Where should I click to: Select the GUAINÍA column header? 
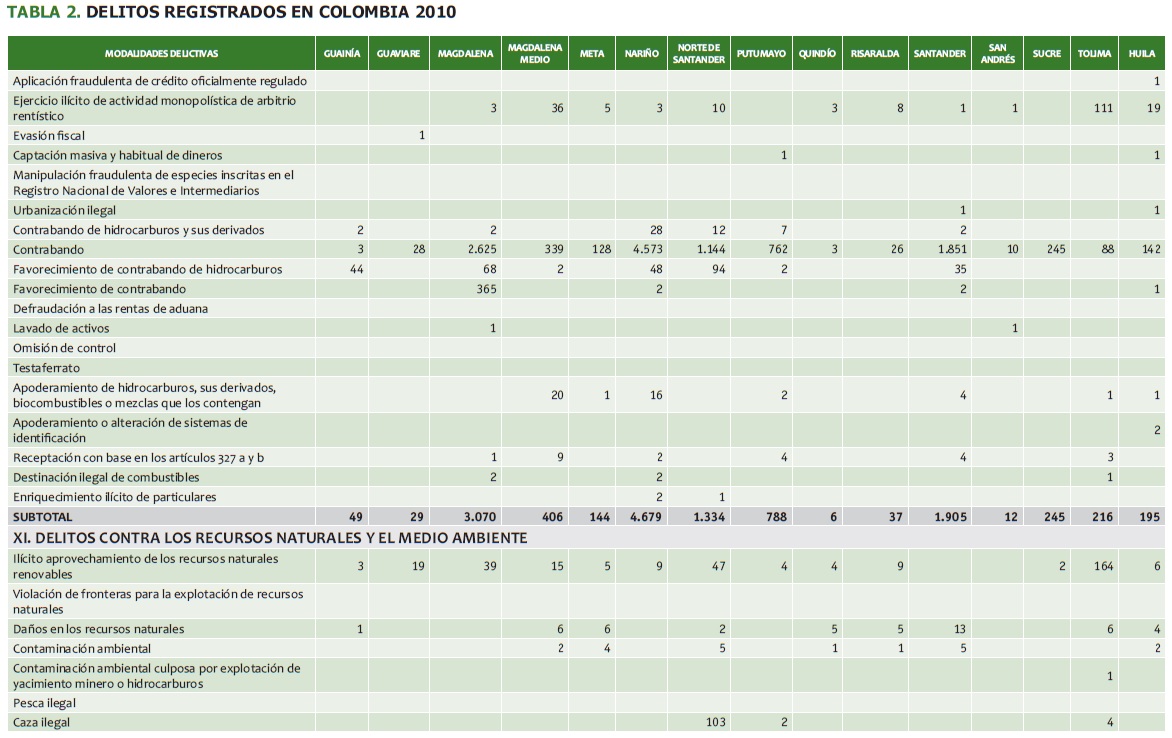pos(342,54)
